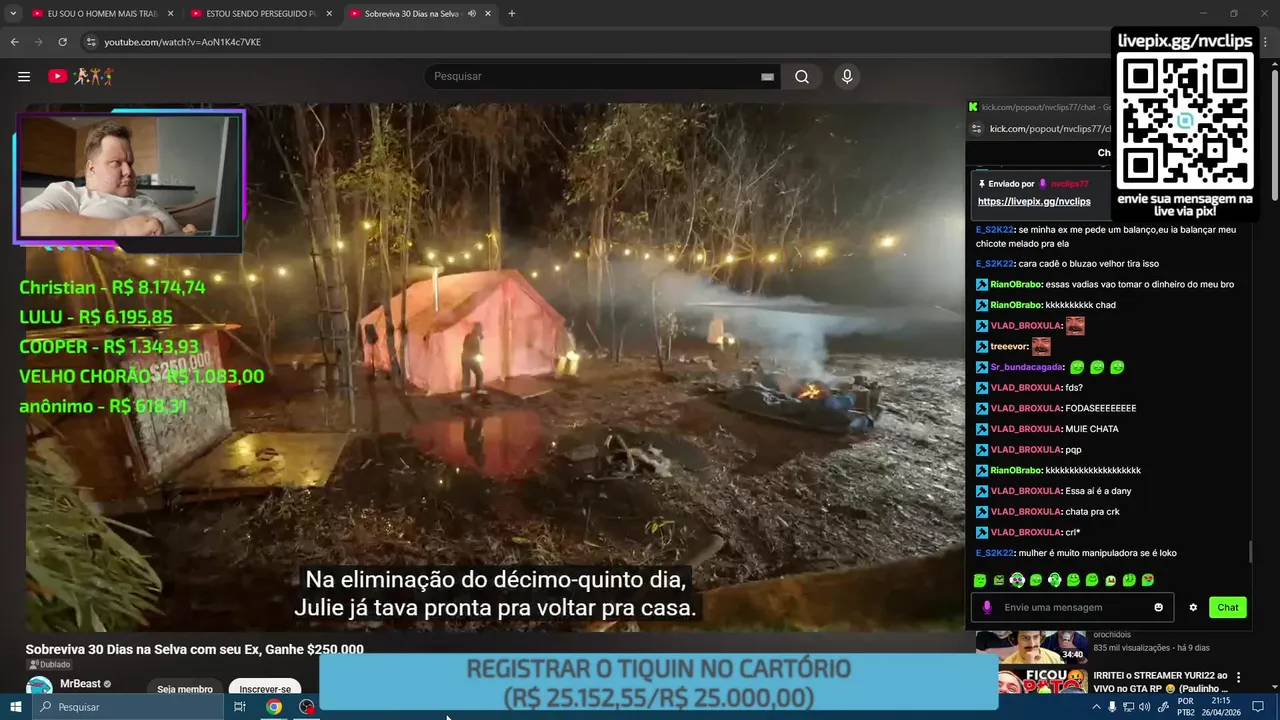Click donor entry 'Christian - R$ 8.174,74'

[x=112, y=287]
